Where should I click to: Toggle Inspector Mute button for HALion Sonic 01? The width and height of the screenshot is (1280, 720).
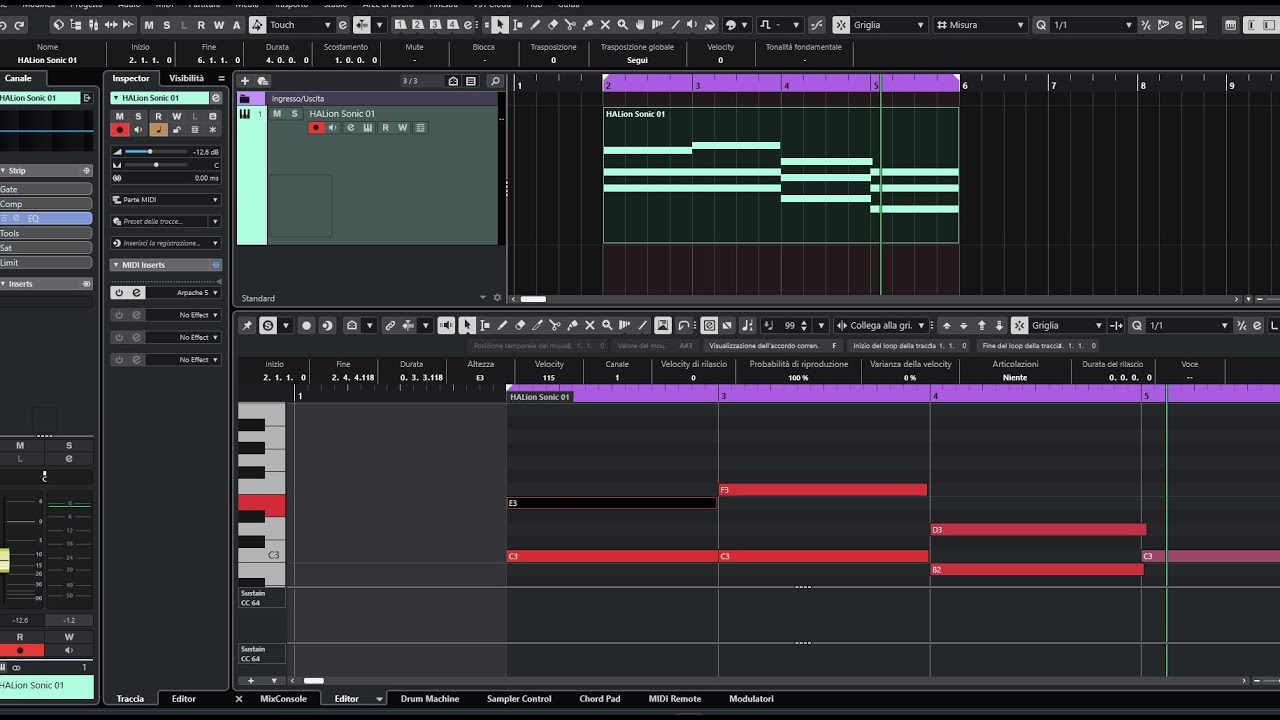point(119,117)
